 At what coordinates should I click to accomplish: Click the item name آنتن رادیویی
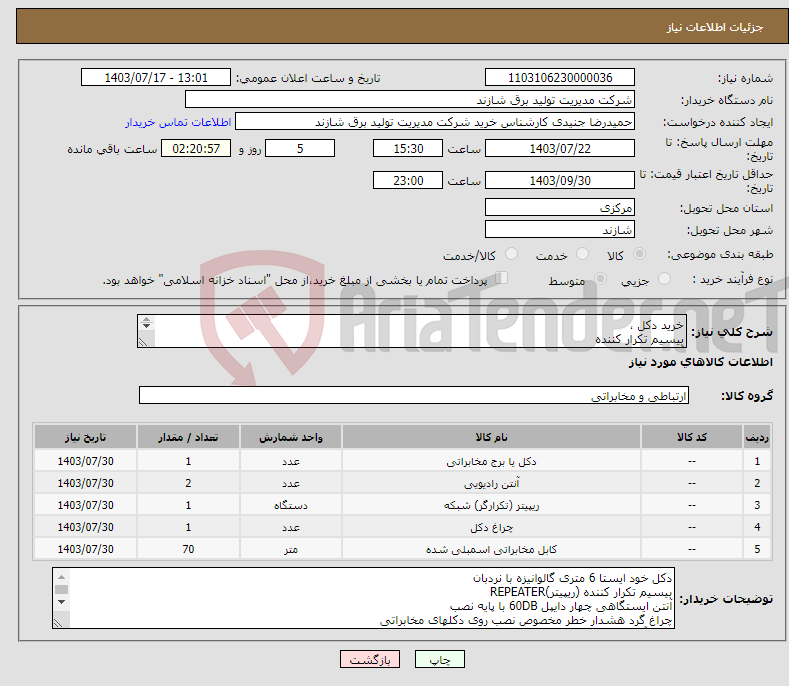point(491,484)
